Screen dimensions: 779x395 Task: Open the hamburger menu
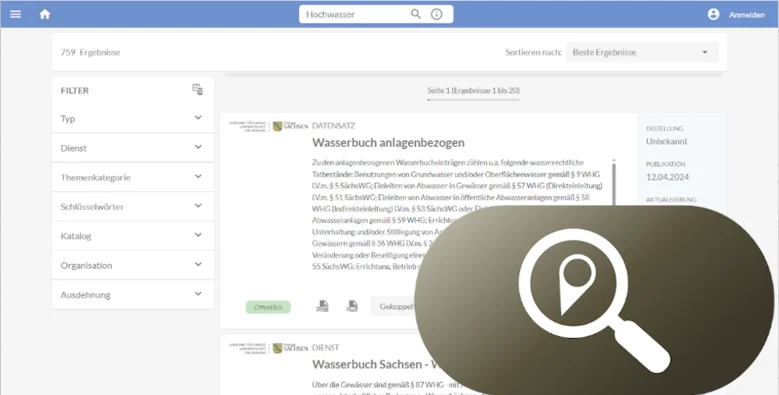click(x=15, y=14)
